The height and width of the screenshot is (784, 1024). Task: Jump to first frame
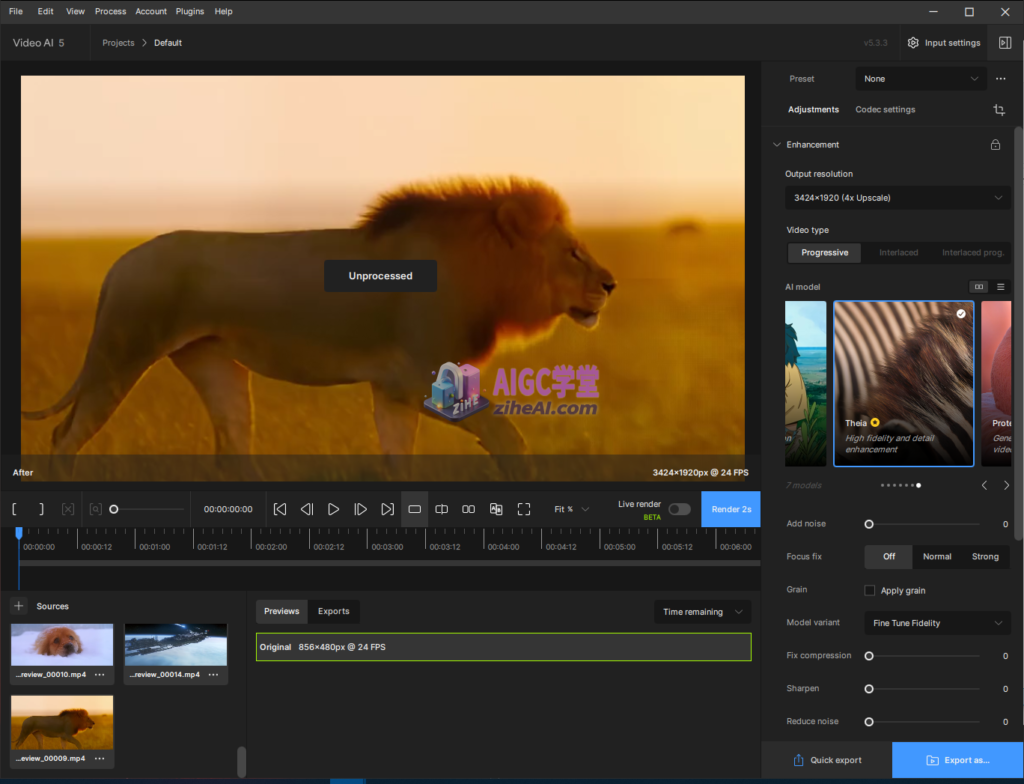[280, 509]
